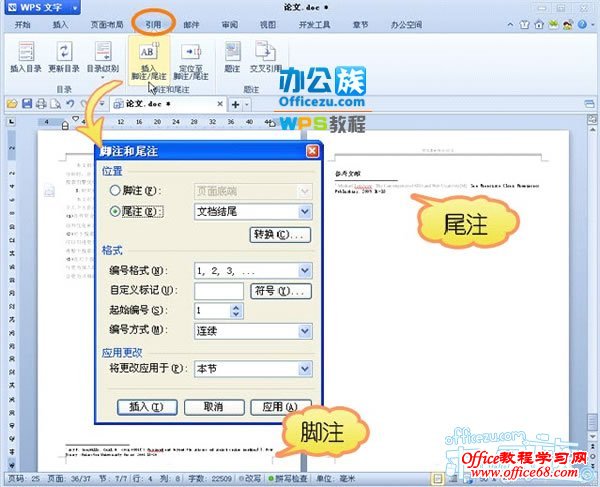Click 页码: 25 in status bar
This screenshot has height=487, width=600.
[x=24, y=479]
